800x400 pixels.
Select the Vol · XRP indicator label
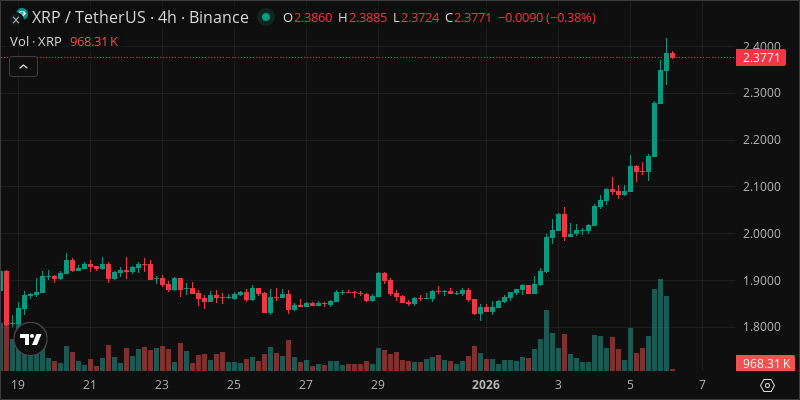[x=36, y=42]
